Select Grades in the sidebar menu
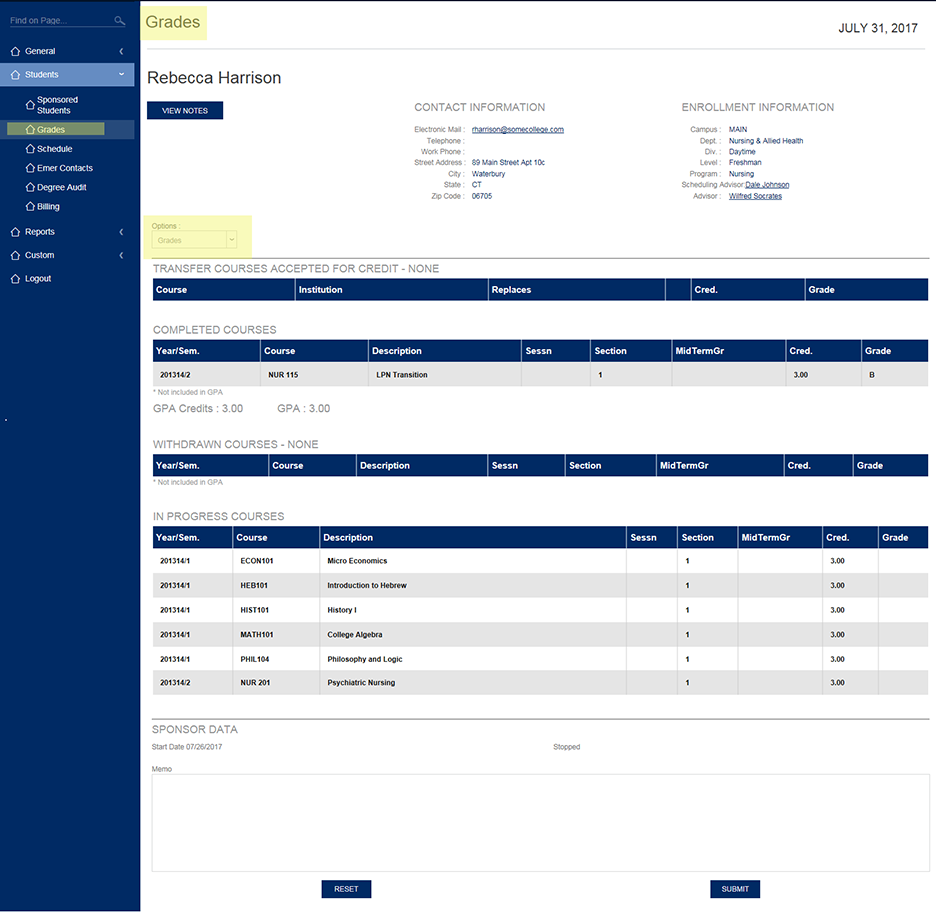 (x=51, y=130)
